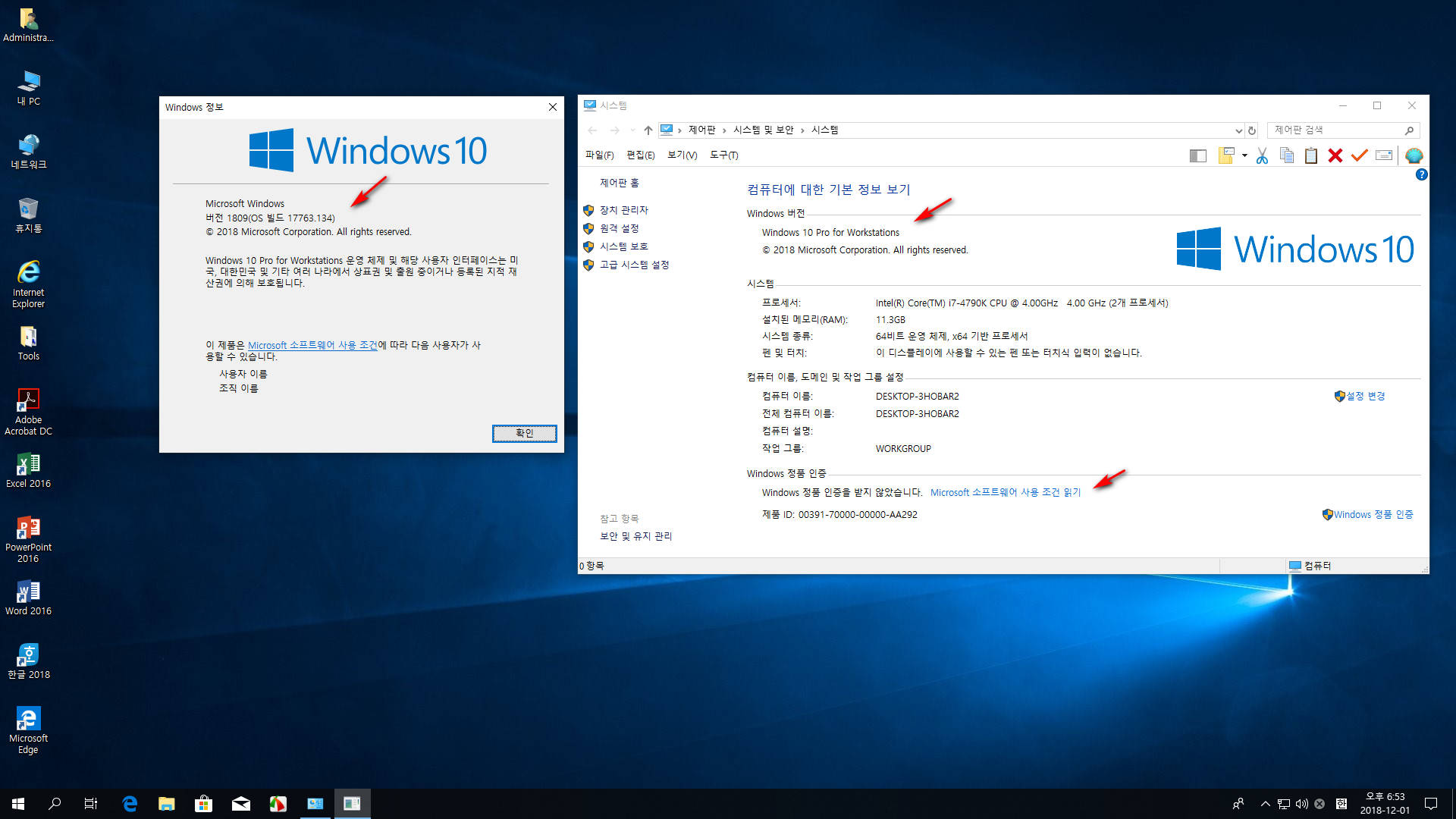Open 고급 시스템 설정 link
This screenshot has height=819, width=1456.
634,265
